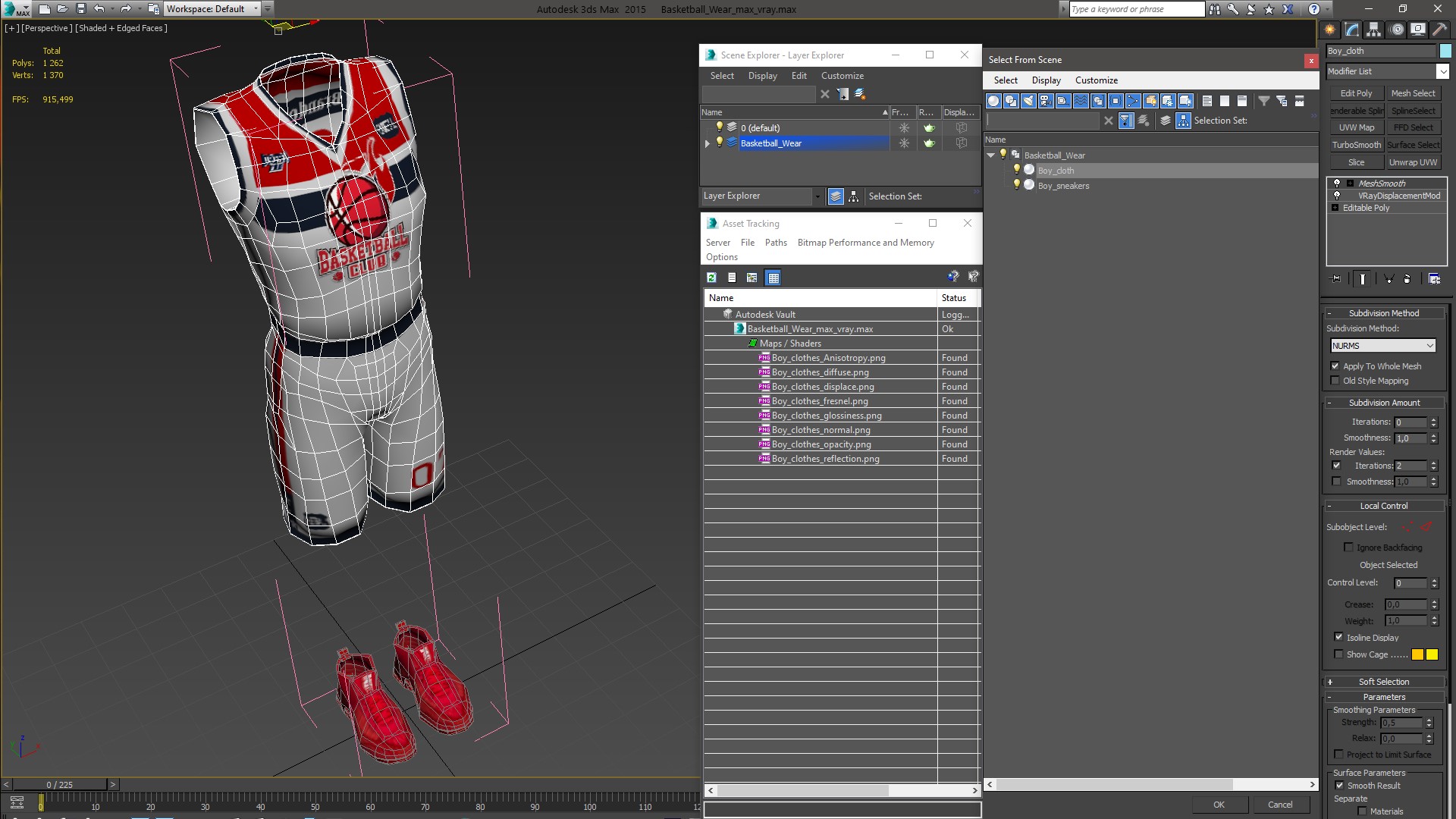Click the funnel filter icon in Select From Scene
The height and width of the screenshot is (819, 1456).
coord(1263,101)
